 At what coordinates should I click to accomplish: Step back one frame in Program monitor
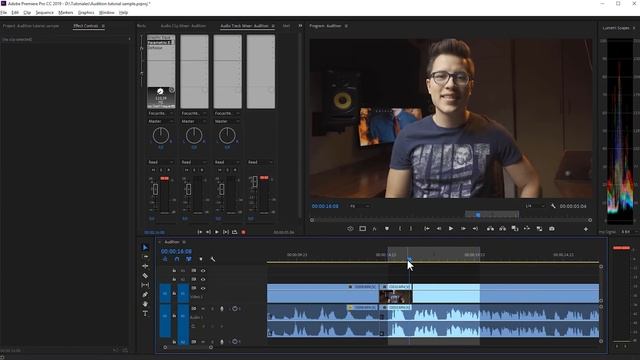(439, 229)
